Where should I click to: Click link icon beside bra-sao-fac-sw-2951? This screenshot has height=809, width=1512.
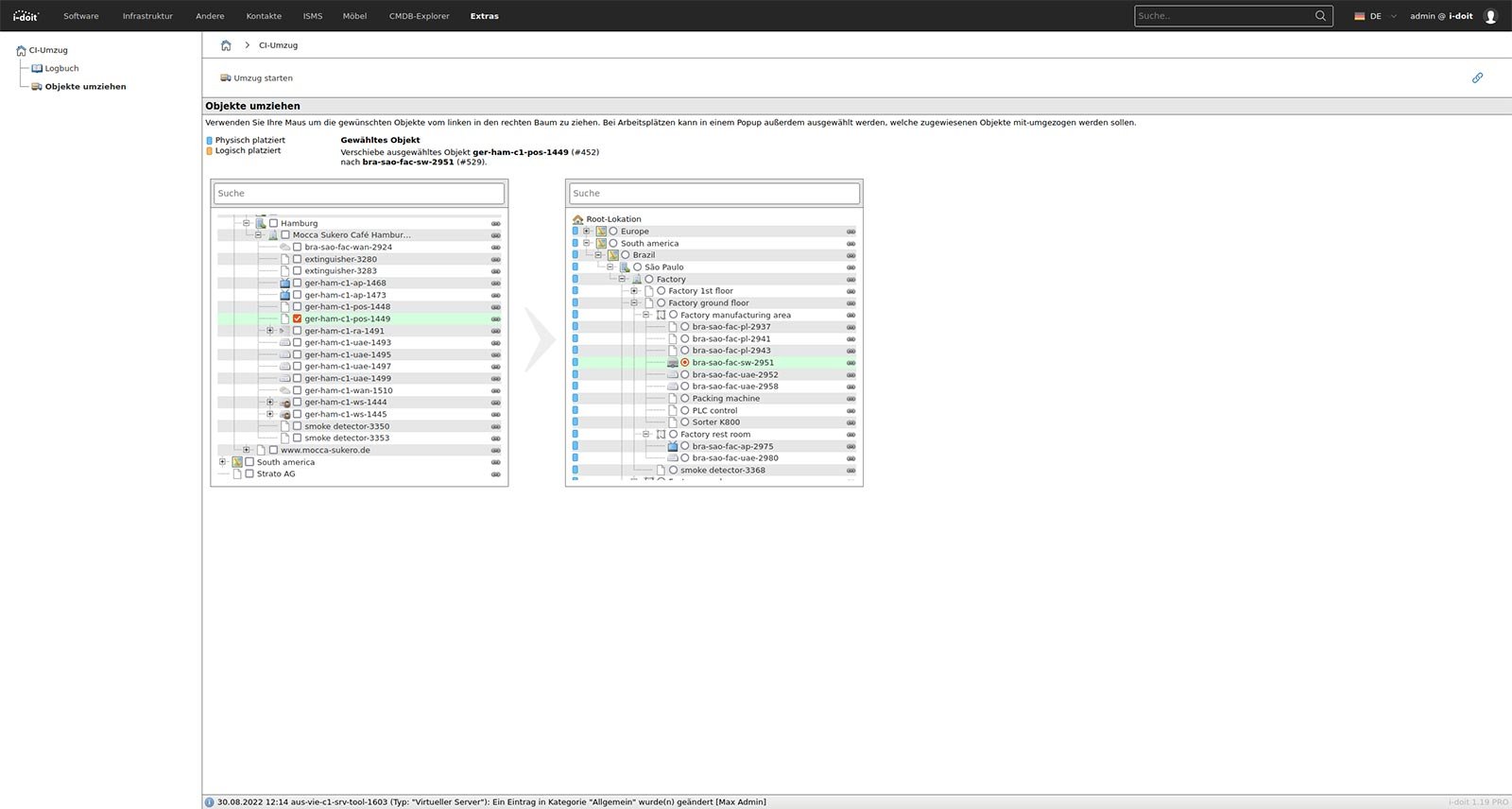coord(850,363)
